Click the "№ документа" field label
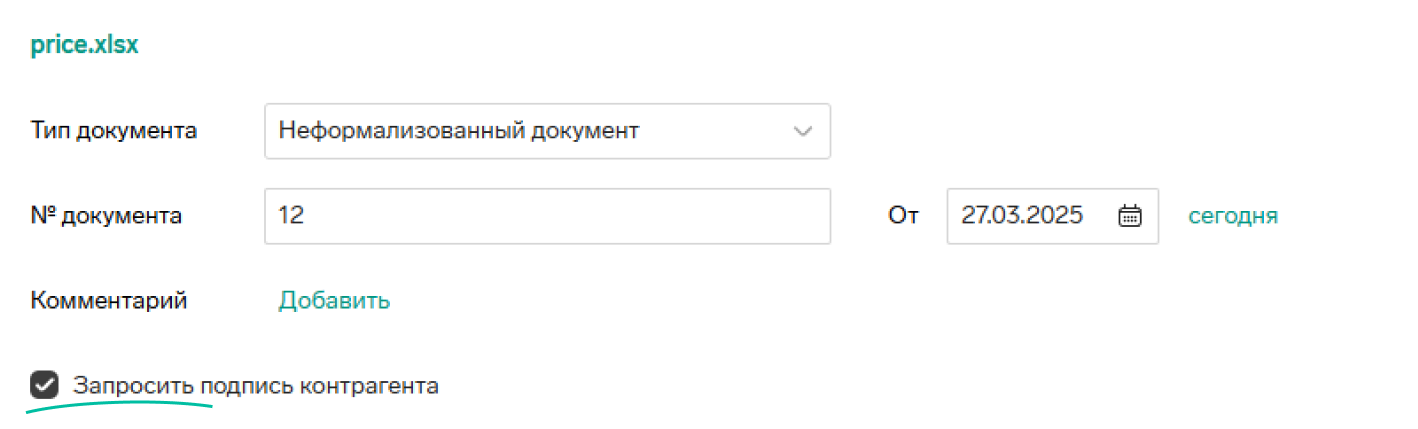The width and height of the screenshot is (1418, 429). (x=106, y=216)
